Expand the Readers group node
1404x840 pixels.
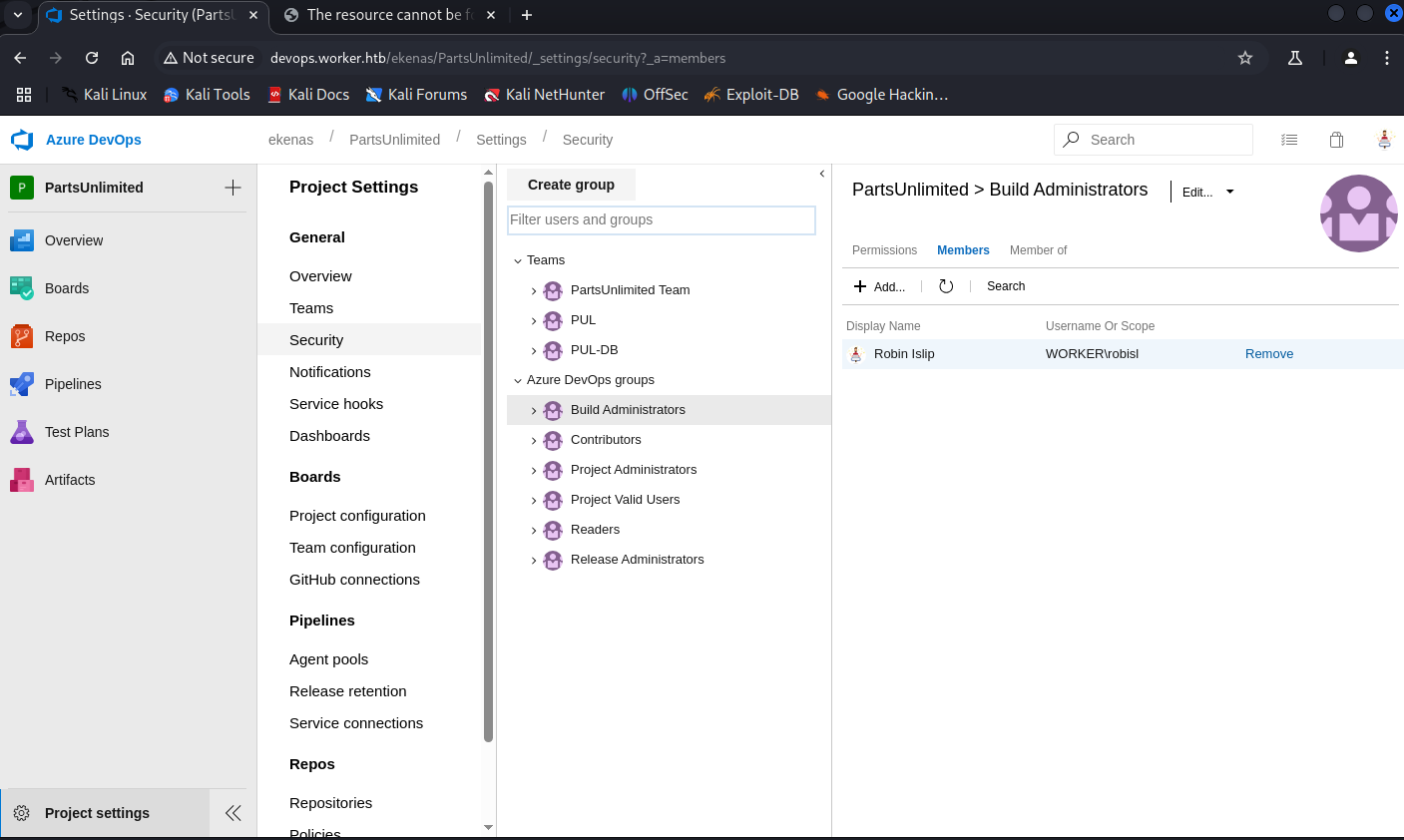coord(534,531)
